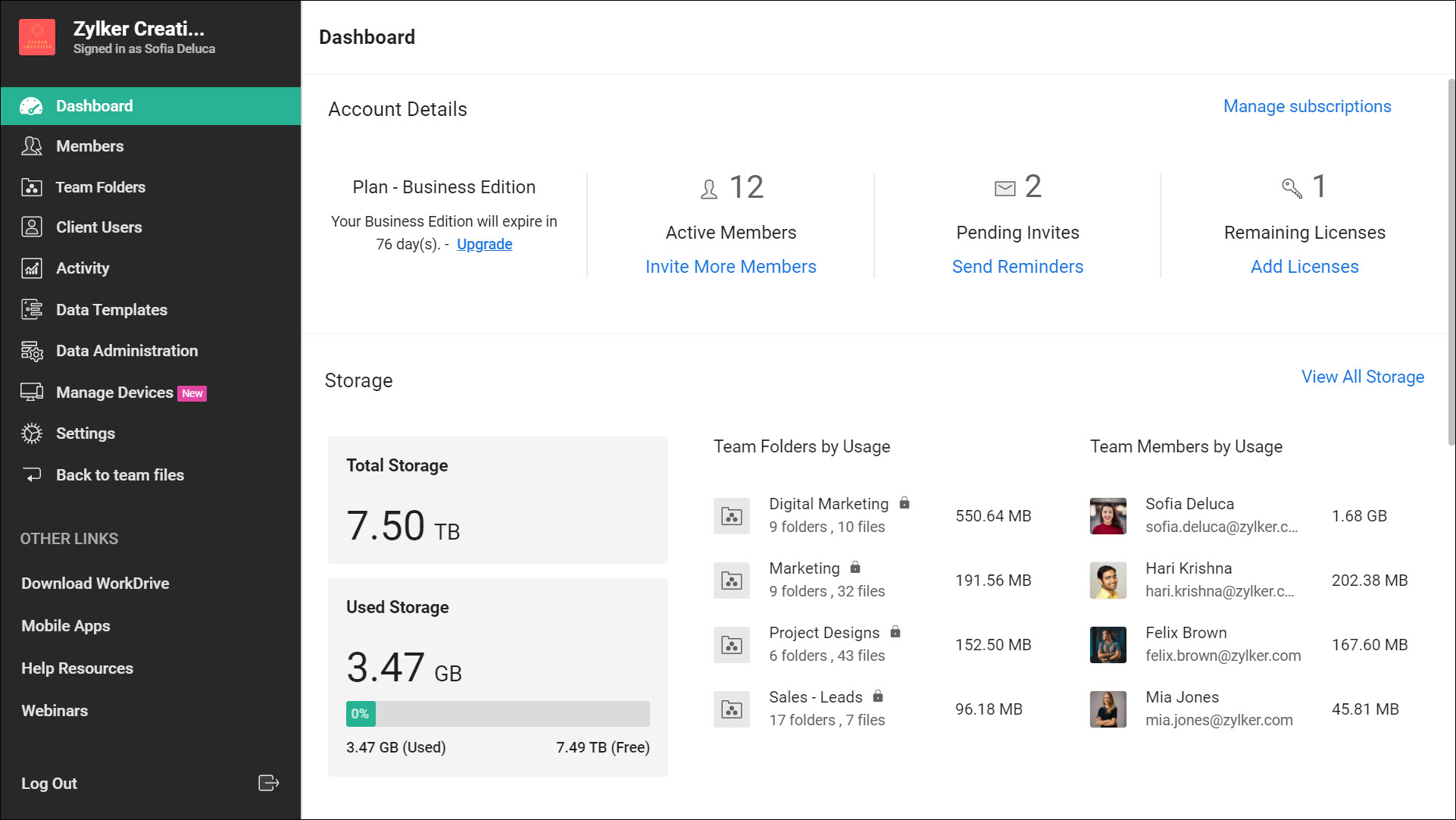1456x820 pixels.
Task: Click Sofia Deluca's profile photo thumbnail
Action: pyautogui.click(x=1108, y=516)
